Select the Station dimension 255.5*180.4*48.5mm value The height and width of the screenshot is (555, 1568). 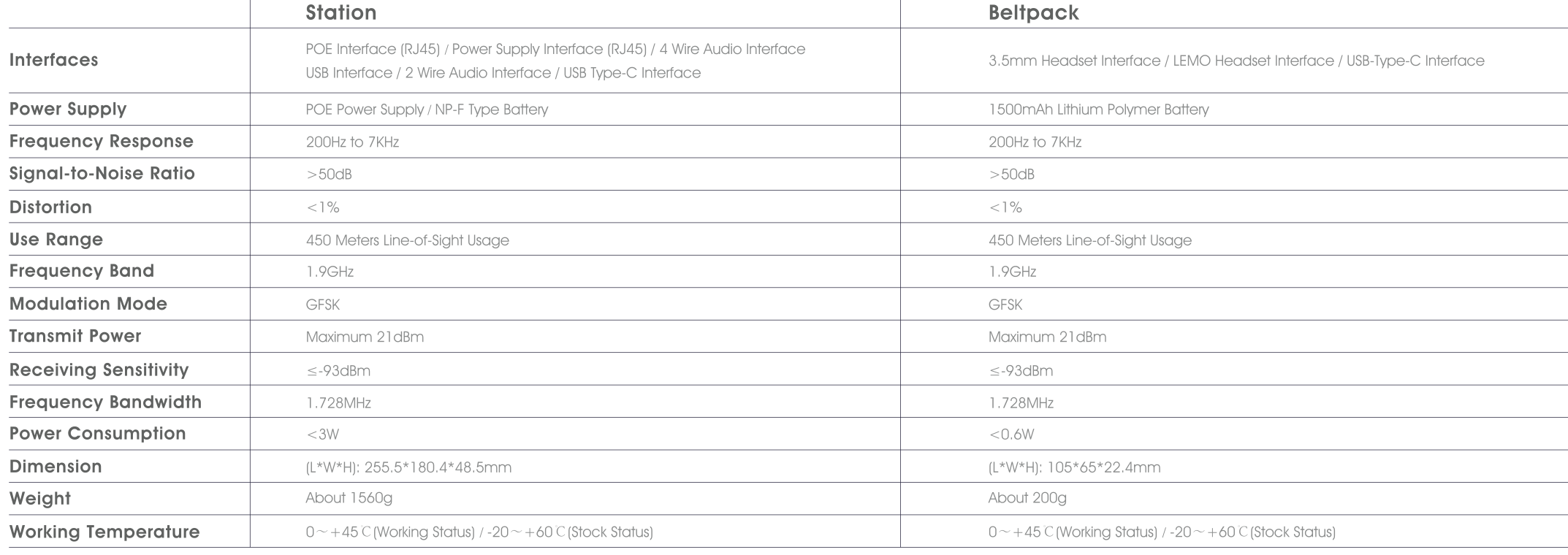(x=408, y=467)
